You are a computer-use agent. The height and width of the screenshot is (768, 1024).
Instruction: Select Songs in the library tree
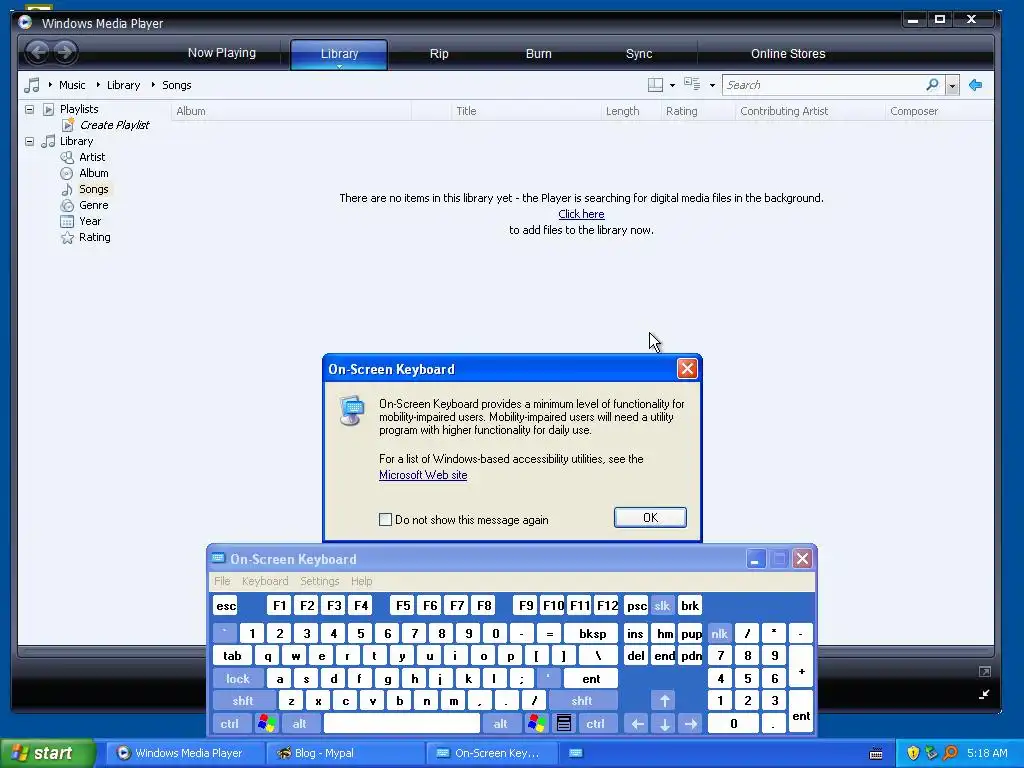point(93,189)
